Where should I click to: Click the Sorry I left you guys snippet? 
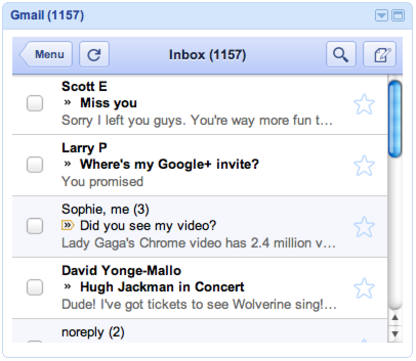[x=197, y=121]
